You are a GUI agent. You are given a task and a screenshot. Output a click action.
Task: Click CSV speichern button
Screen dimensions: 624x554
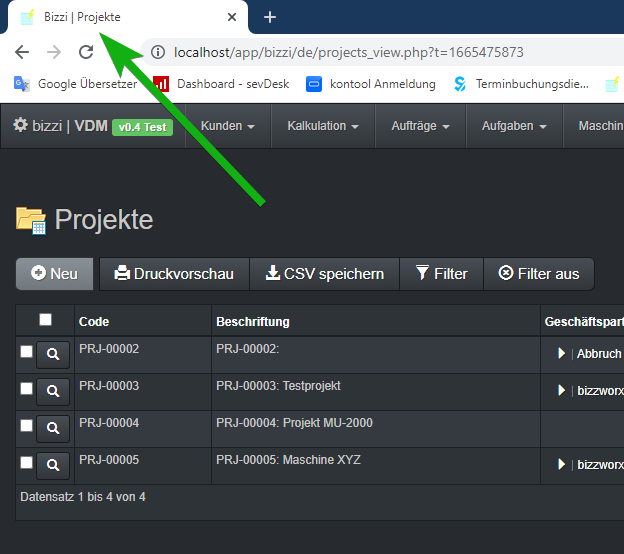tap(325, 274)
